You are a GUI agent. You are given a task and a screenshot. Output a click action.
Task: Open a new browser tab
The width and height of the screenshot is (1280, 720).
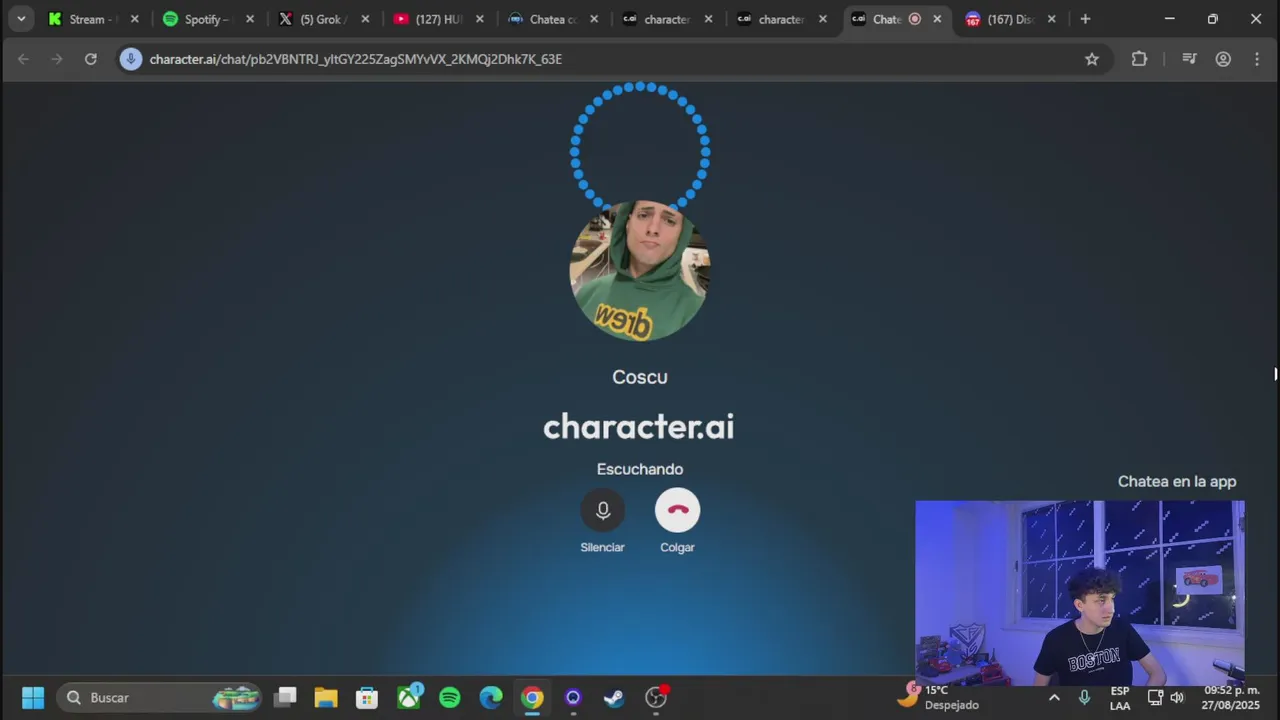click(1085, 19)
